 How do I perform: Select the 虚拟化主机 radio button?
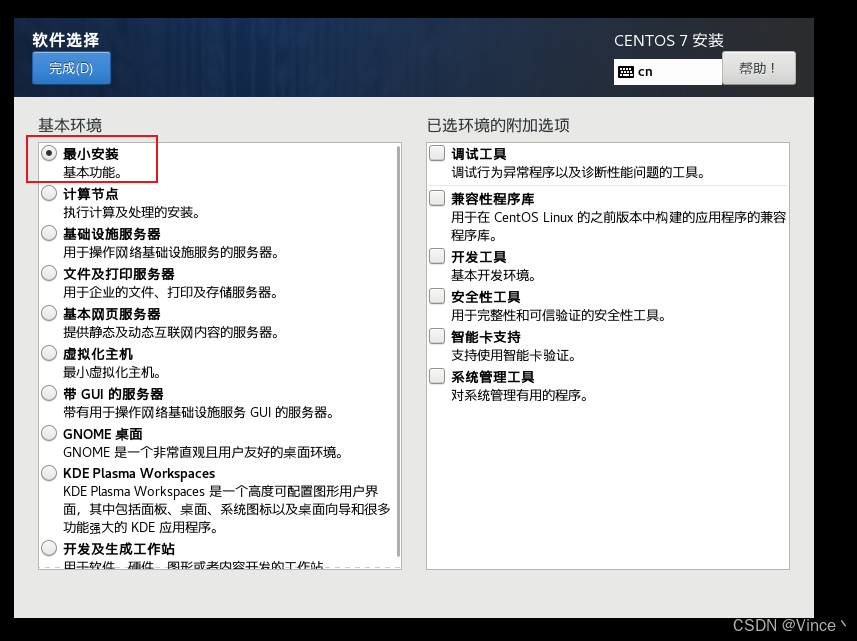coord(49,354)
